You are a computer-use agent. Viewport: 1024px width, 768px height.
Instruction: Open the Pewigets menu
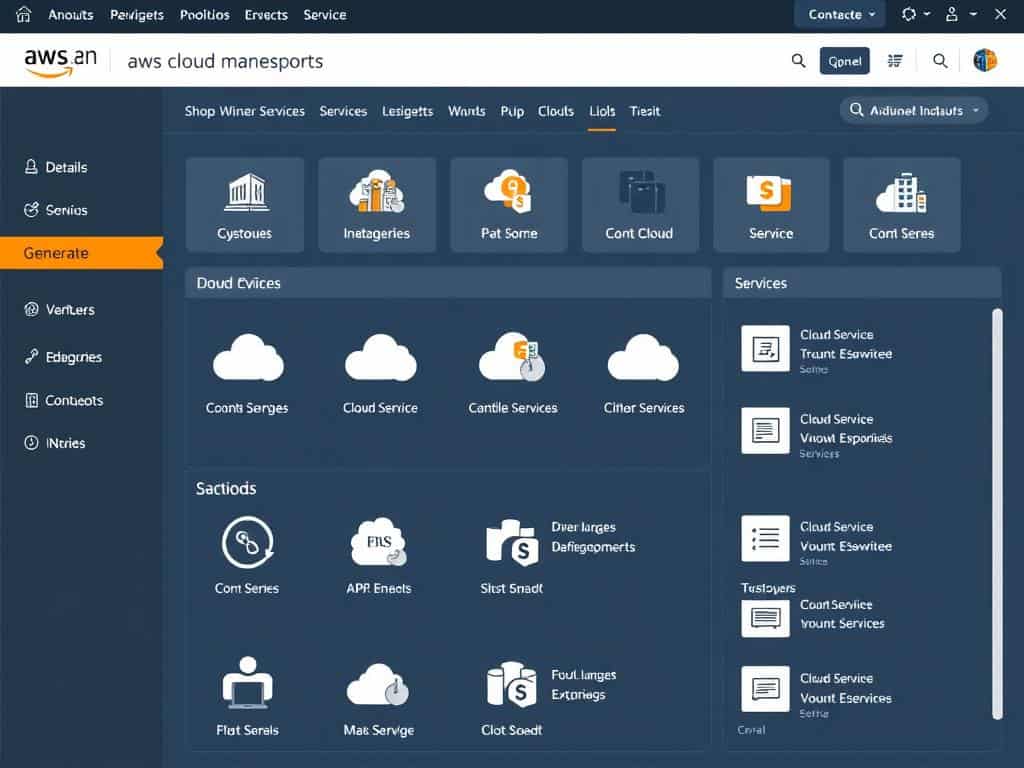coord(136,14)
